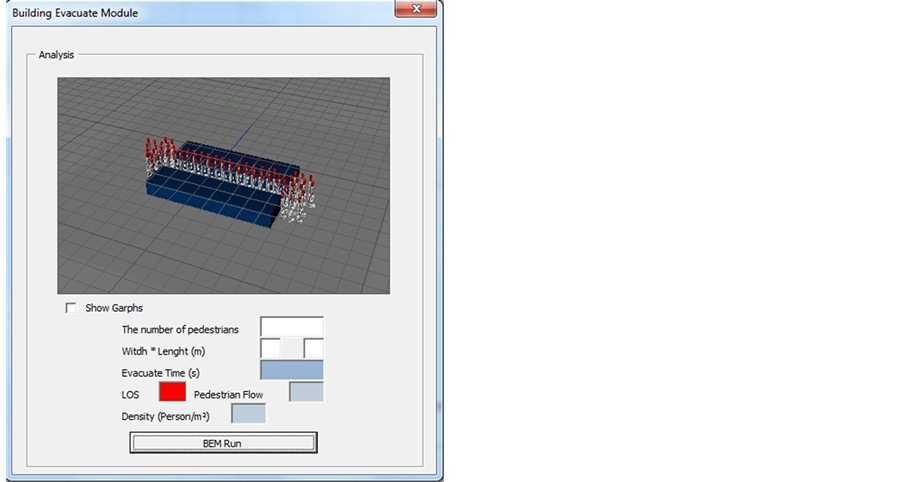
Task: Click the Evacuate Time result field
Action: 292,371
